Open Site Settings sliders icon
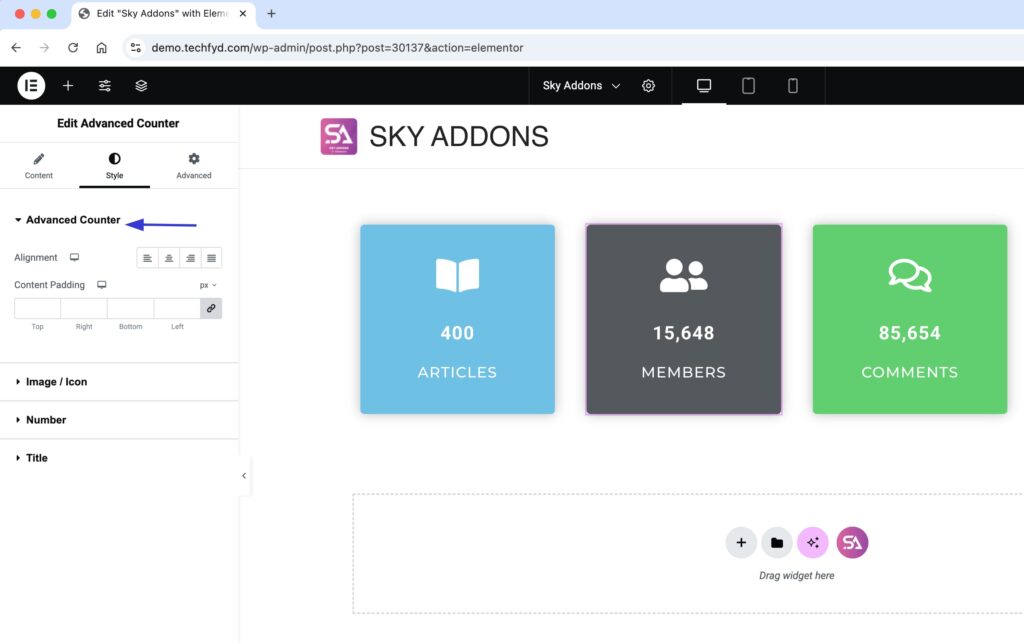 (x=104, y=86)
